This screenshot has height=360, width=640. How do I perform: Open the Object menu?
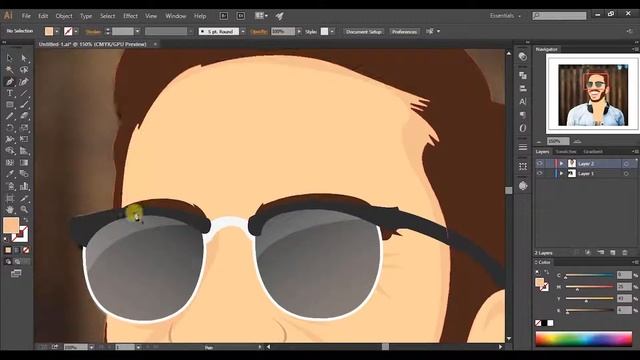pyautogui.click(x=64, y=16)
